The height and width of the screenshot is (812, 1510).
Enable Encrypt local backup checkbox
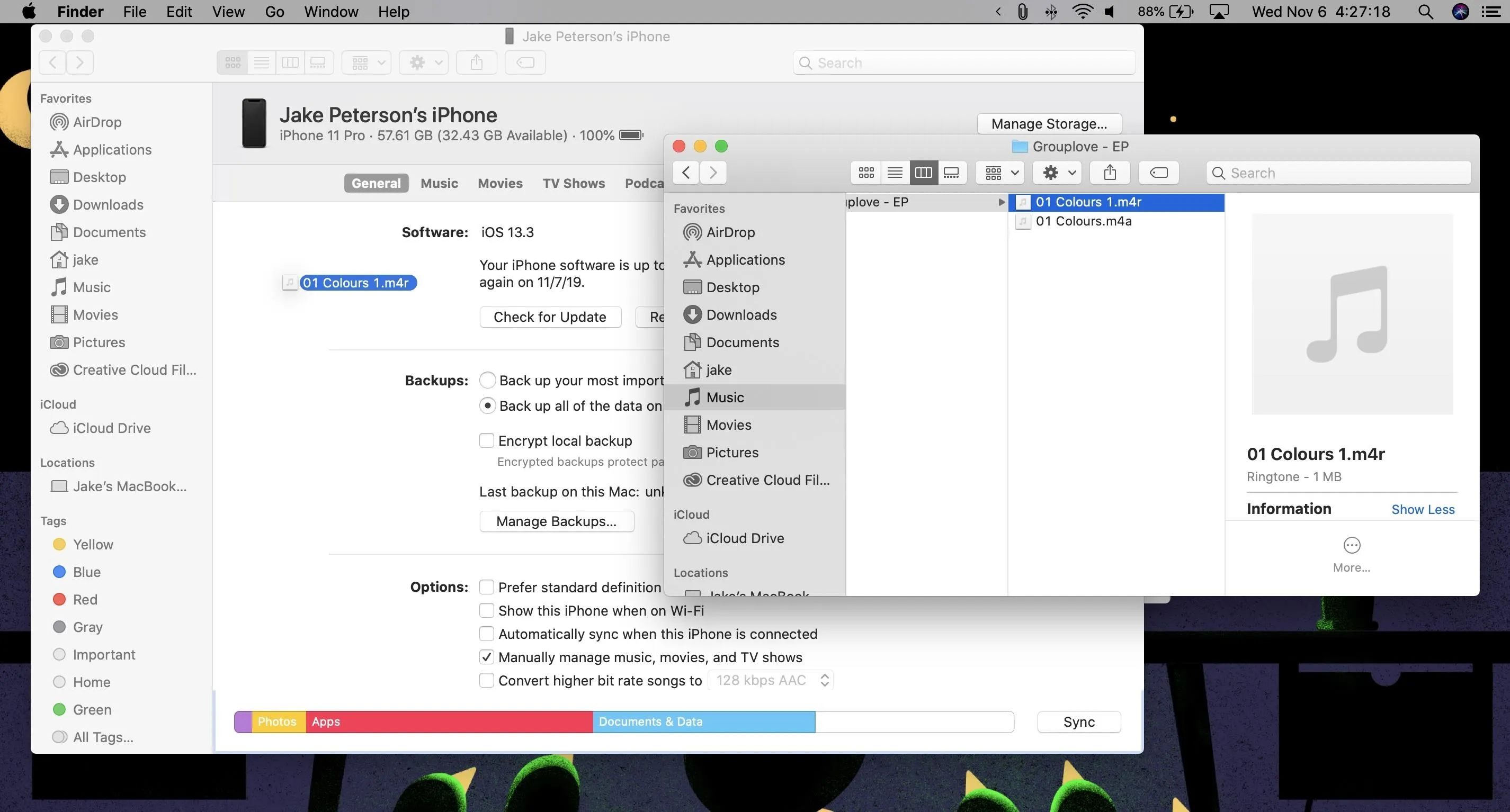(x=487, y=440)
